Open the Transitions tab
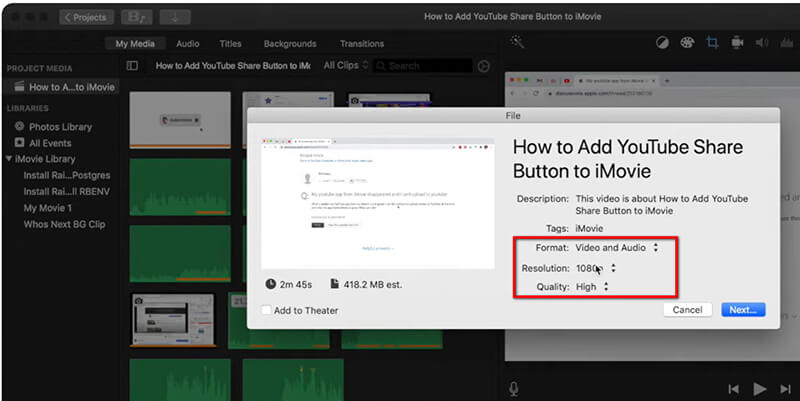This screenshot has height=401, width=800. pyautogui.click(x=362, y=44)
